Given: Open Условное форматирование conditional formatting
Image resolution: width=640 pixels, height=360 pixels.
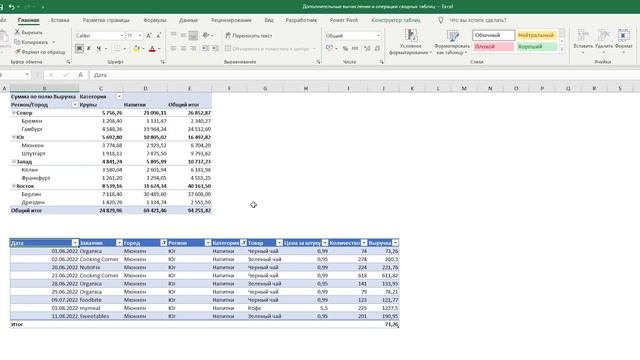Looking at the screenshot, I should (x=410, y=42).
